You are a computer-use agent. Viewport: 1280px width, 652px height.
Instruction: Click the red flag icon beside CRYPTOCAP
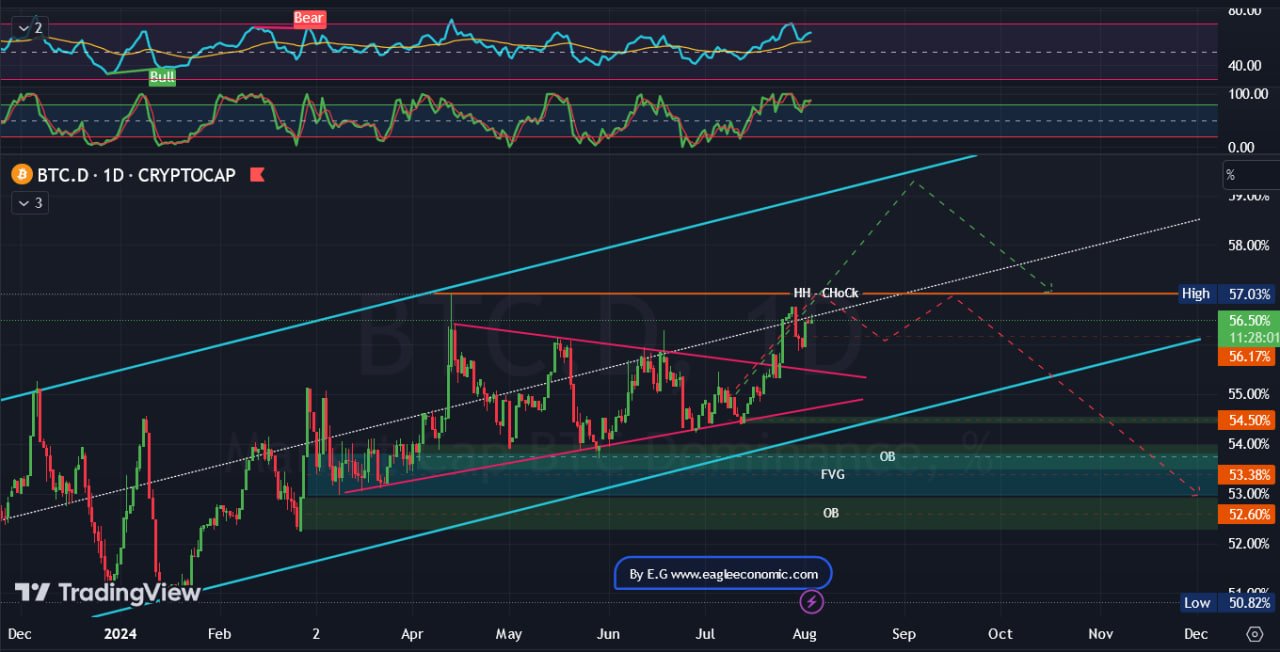pos(257,175)
